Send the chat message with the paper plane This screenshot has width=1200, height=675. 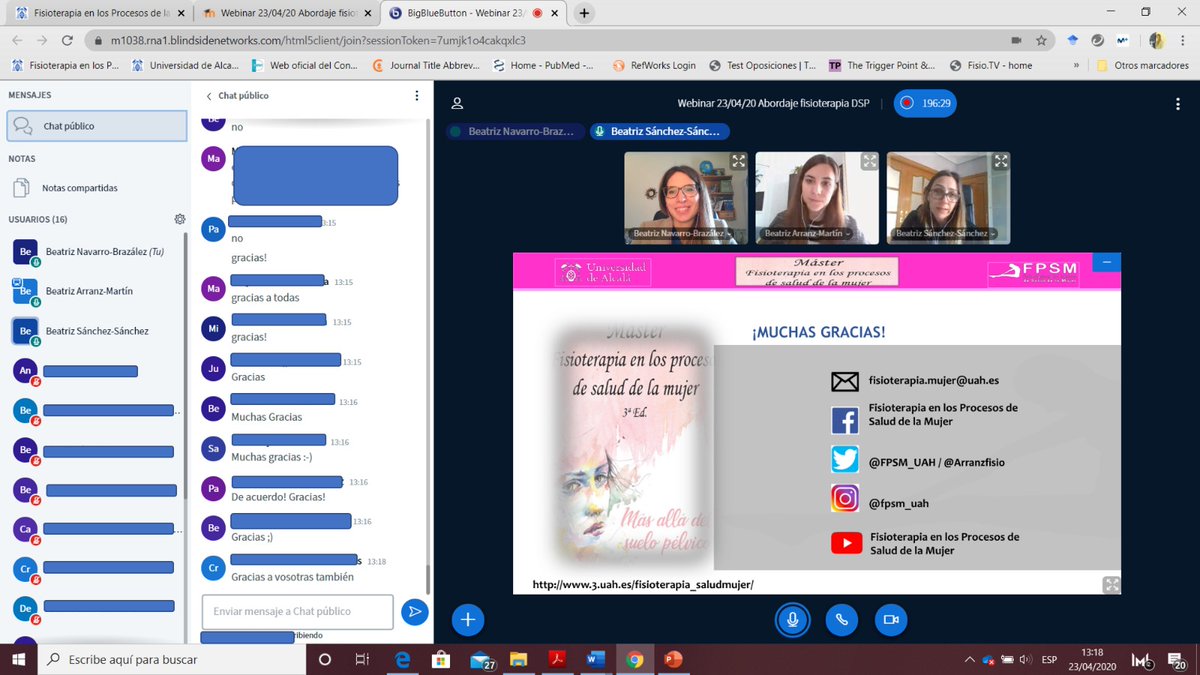(x=415, y=611)
